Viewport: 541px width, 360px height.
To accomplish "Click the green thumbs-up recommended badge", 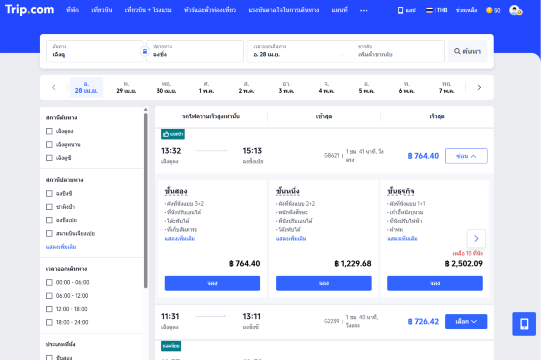I will [173, 134].
